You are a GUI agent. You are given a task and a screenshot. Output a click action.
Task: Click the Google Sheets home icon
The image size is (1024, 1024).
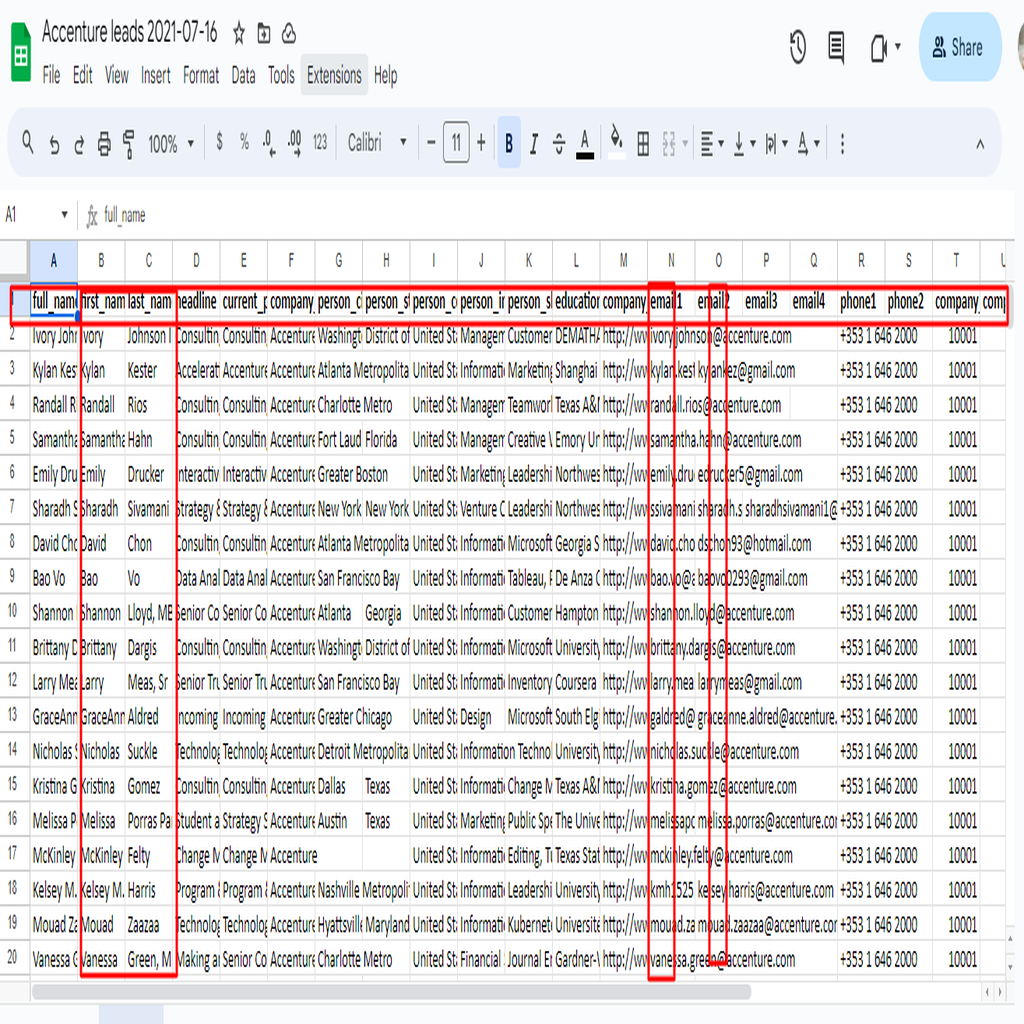(x=21, y=52)
